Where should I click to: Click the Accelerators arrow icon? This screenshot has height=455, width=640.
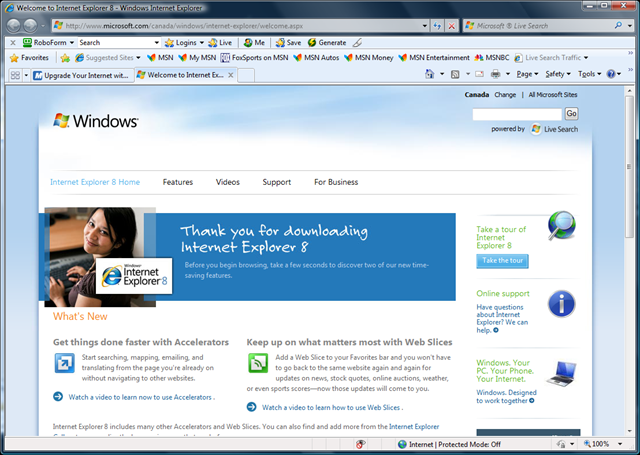click(x=64, y=363)
